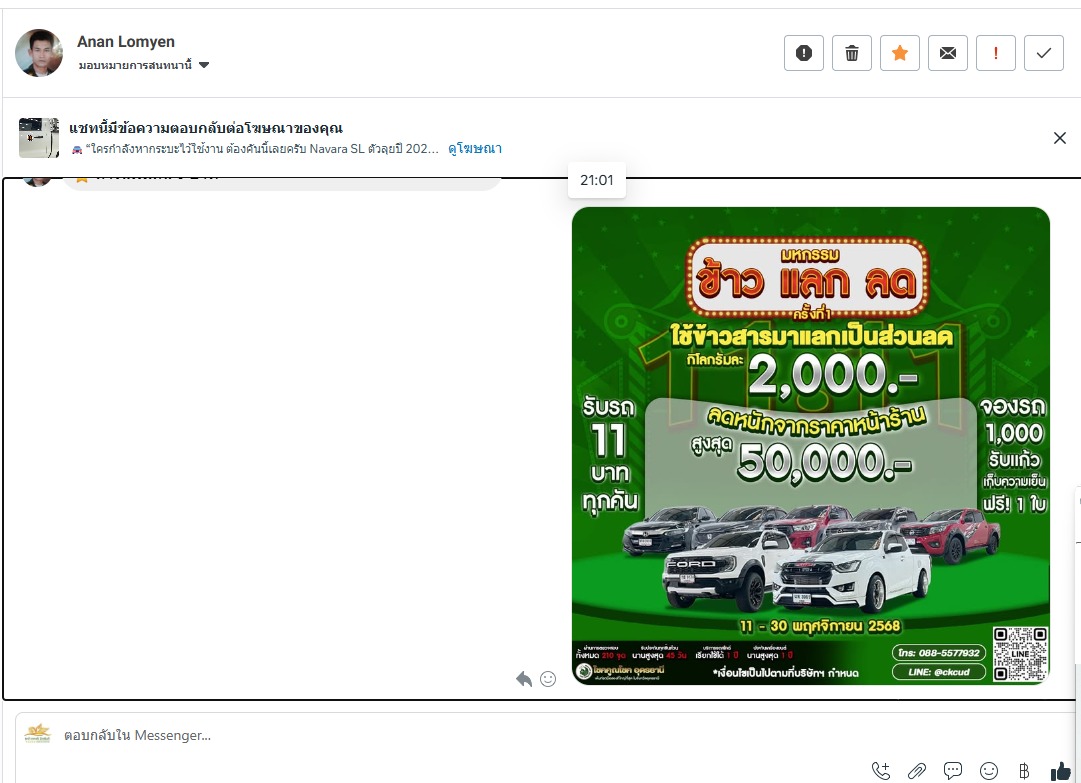
Task: Click the 21:01 timestamp label
Action: tap(596, 181)
